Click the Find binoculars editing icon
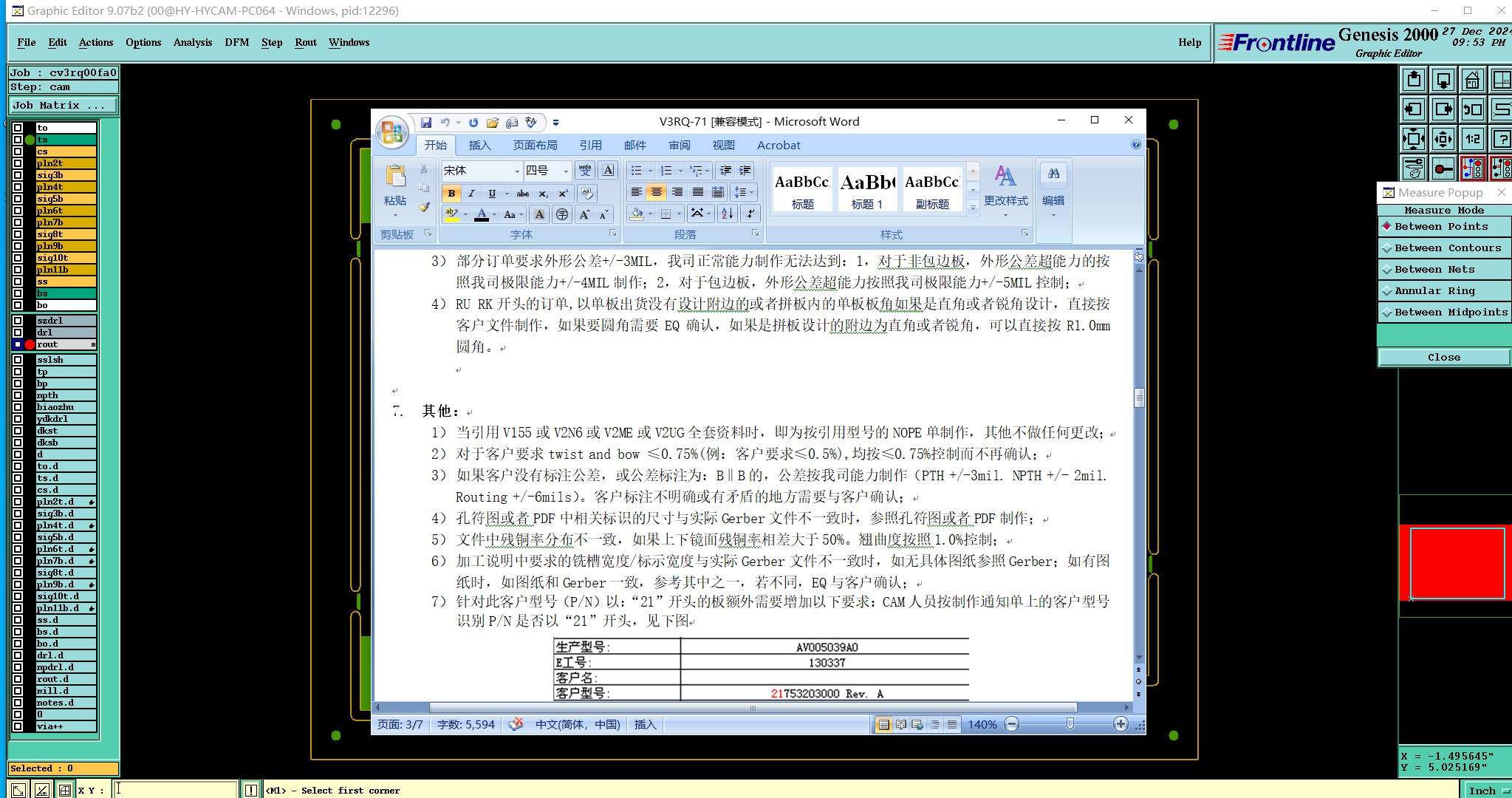 click(x=1053, y=174)
